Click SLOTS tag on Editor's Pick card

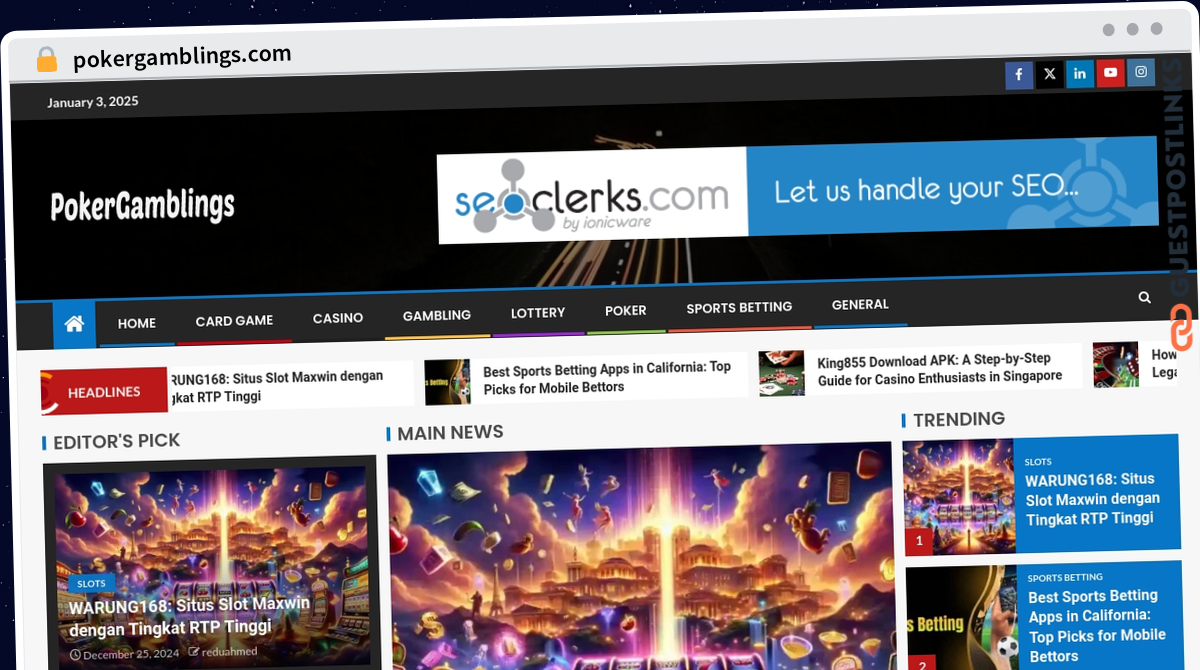pyautogui.click(x=92, y=583)
